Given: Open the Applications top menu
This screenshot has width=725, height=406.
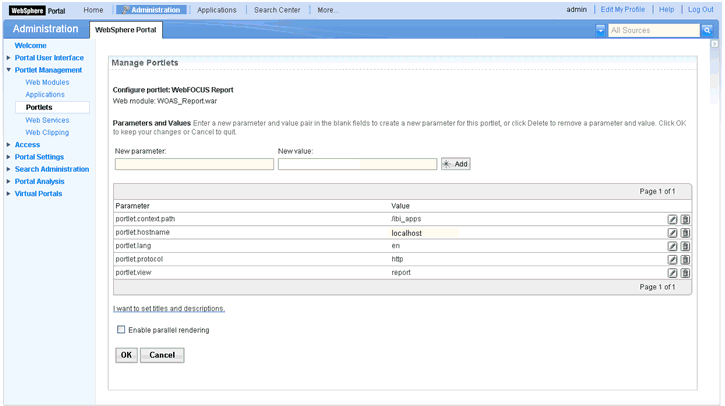Looking at the screenshot, I should pos(217,9).
